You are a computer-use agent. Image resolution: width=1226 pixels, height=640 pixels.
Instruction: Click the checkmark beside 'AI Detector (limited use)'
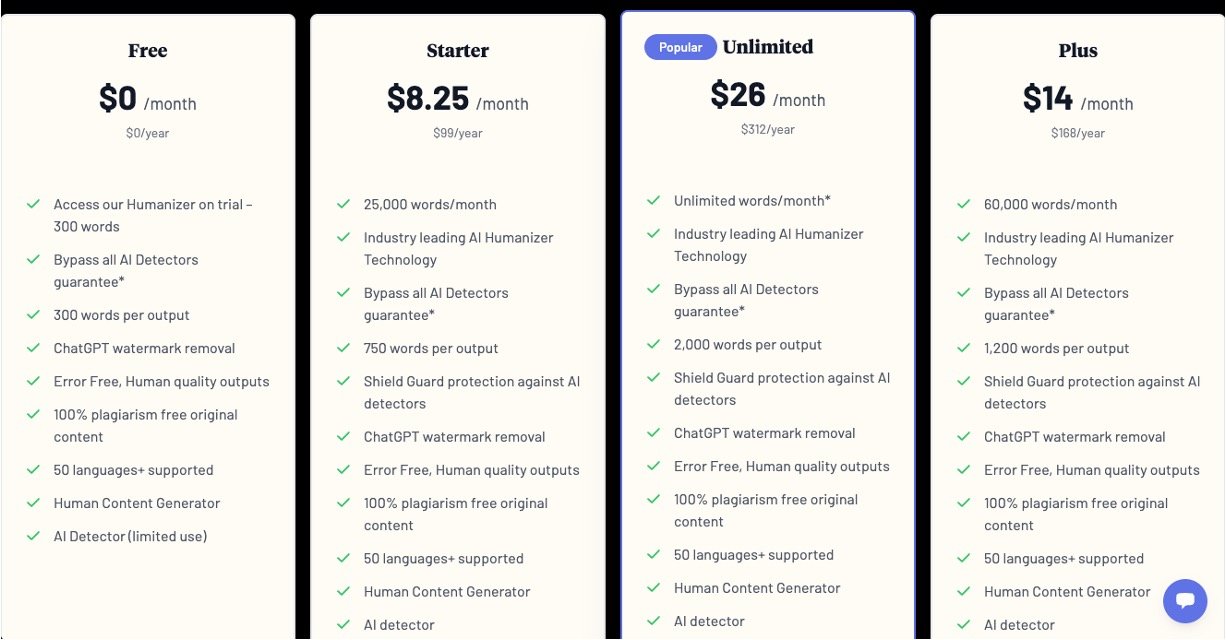(x=34, y=536)
